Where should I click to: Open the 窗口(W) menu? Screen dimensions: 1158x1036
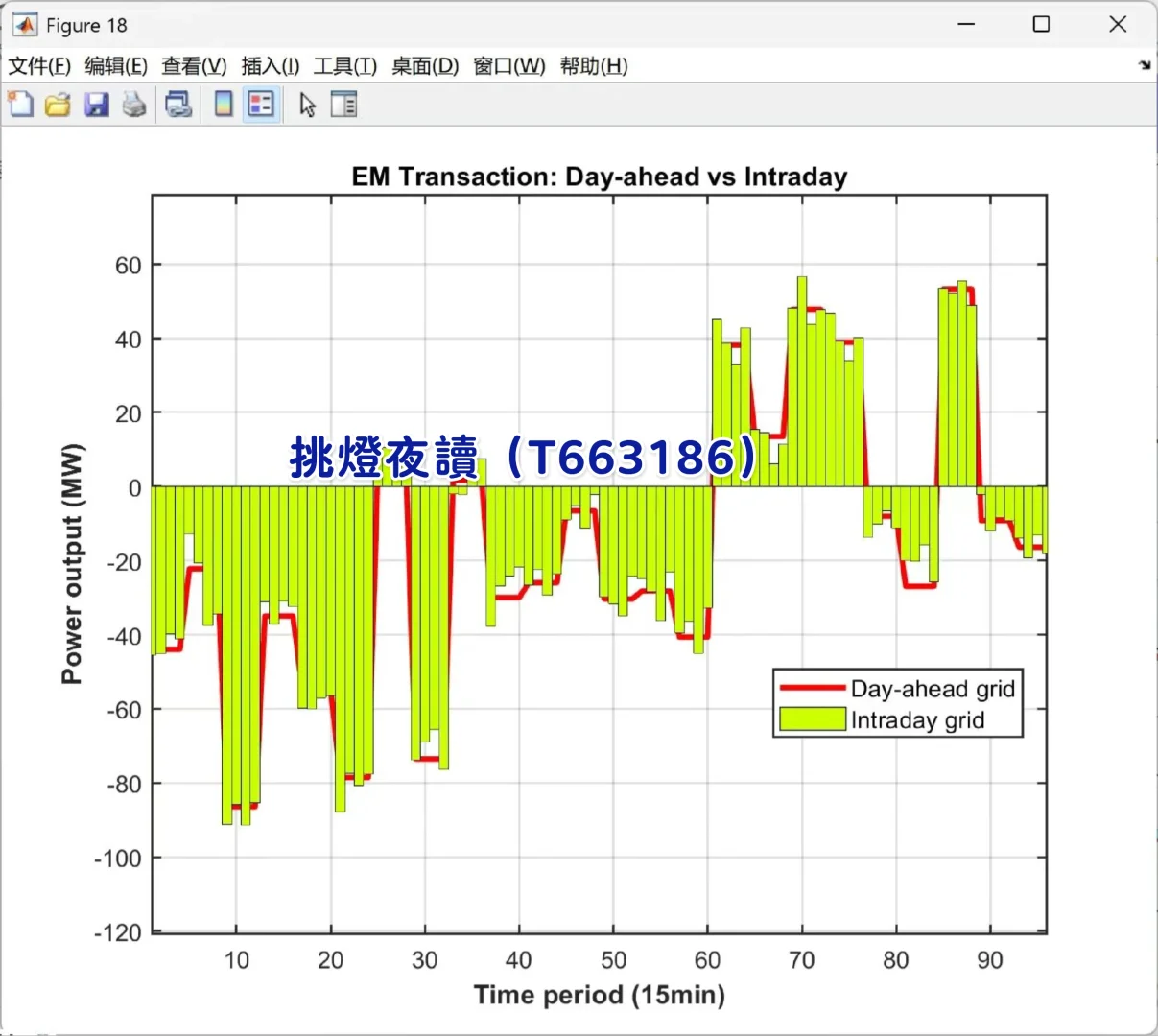coord(509,65)
